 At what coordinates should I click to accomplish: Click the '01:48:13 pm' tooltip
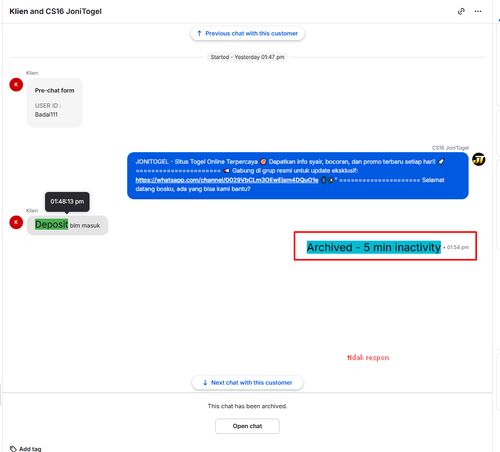pos(67,201)
